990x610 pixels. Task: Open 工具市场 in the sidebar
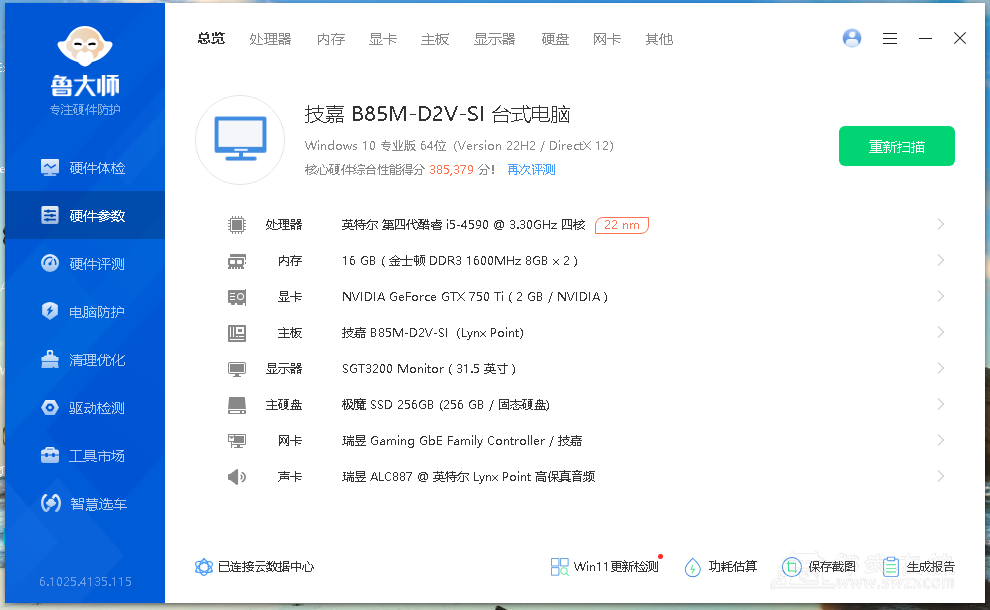(85, 455)
